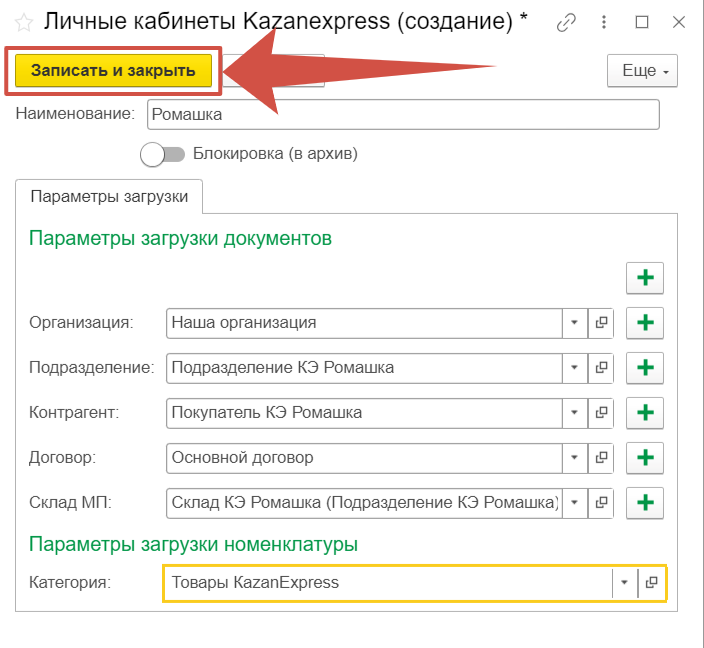Switch to Параметры загрузки tab
This screenshot has height=648, width=704.
[109, 197]
